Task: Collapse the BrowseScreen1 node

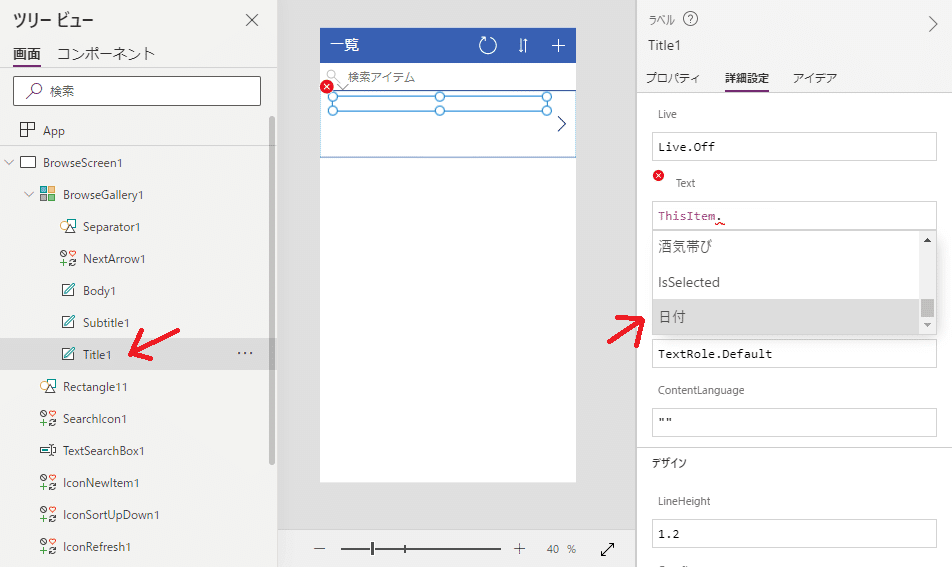Action: click(9, 163)
